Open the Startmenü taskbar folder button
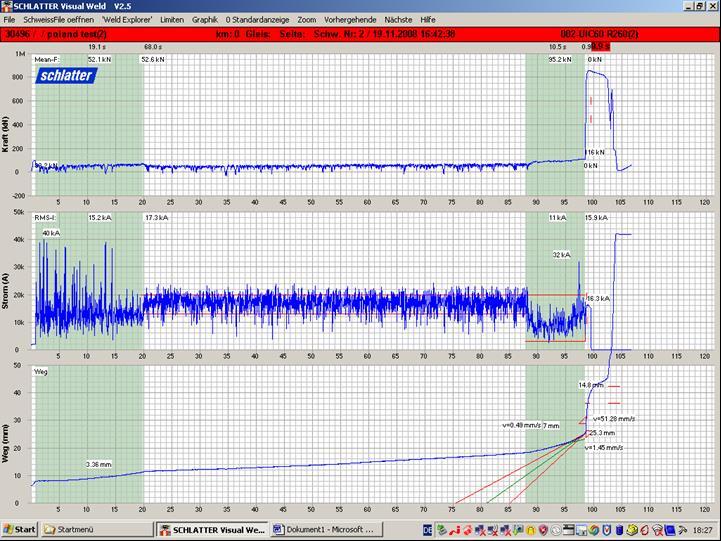The image size is (721, 541). coord(97,530)
